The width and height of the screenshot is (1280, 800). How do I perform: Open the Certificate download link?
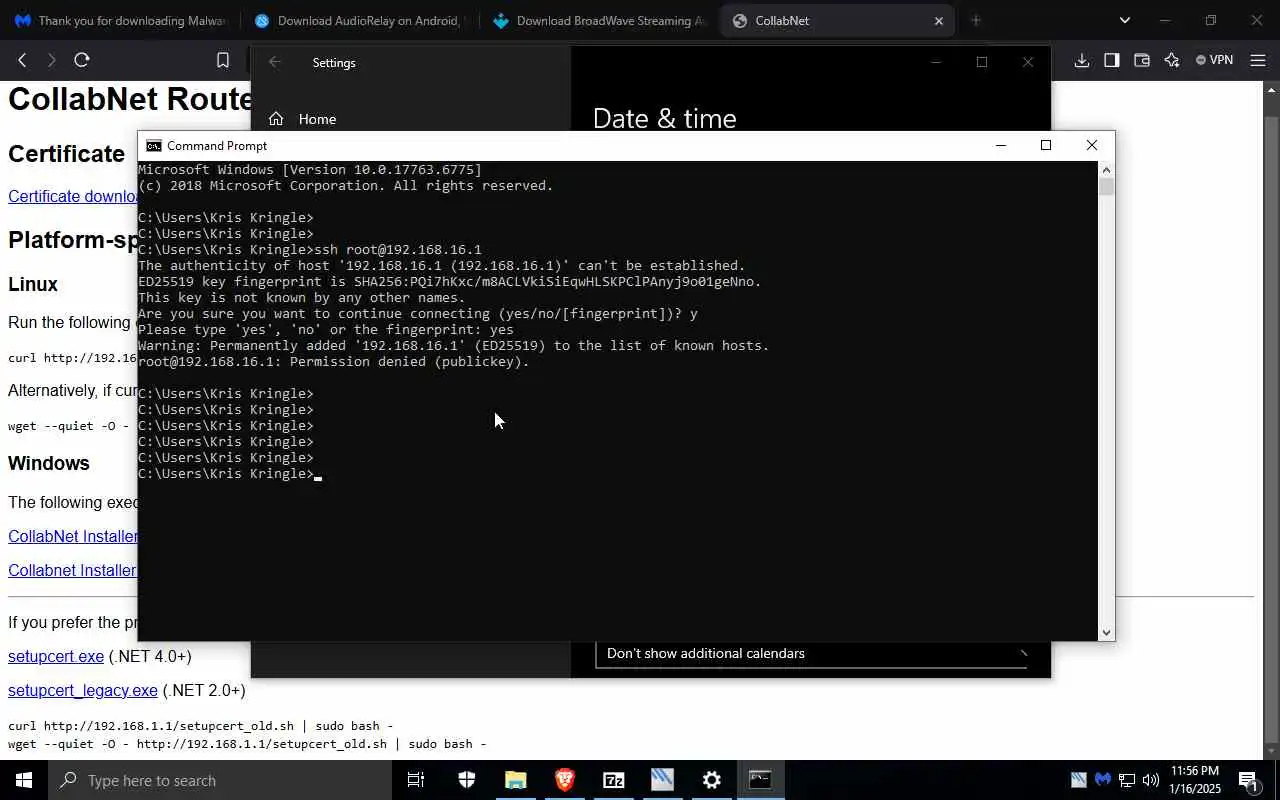pyautogui.click(x=73, y=196)
